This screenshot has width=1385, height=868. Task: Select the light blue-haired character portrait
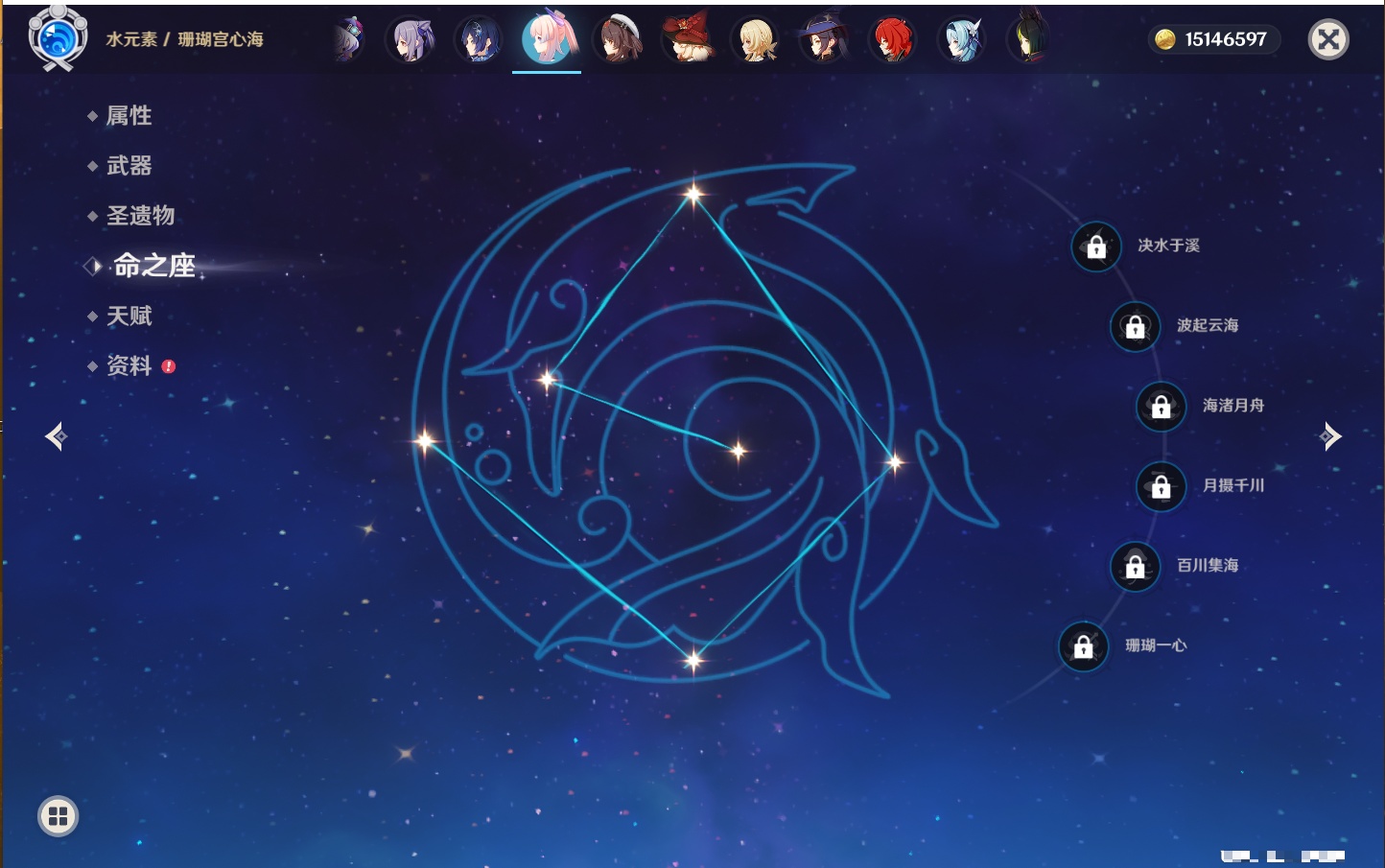pyautogui.click(x=961, y=40)
